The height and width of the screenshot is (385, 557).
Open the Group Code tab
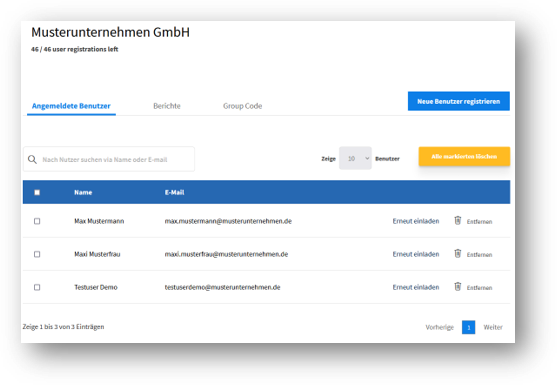243,106
